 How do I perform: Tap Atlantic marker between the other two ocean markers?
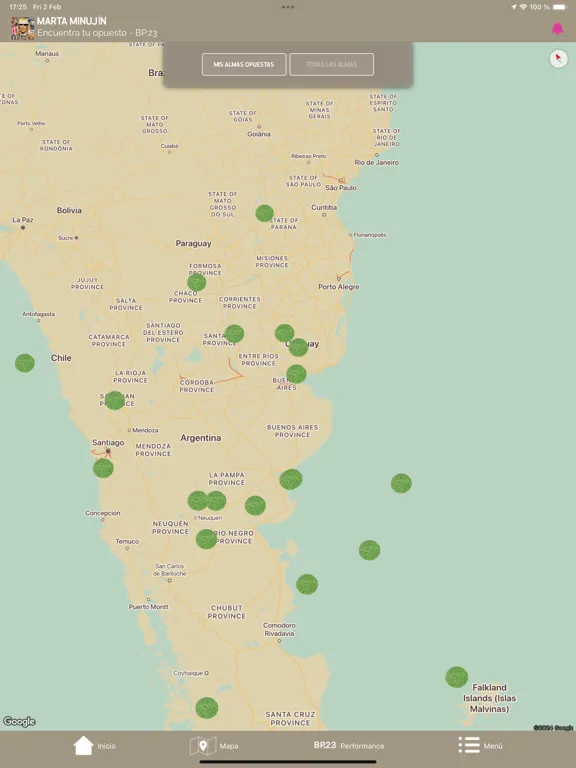coord(369,550)
